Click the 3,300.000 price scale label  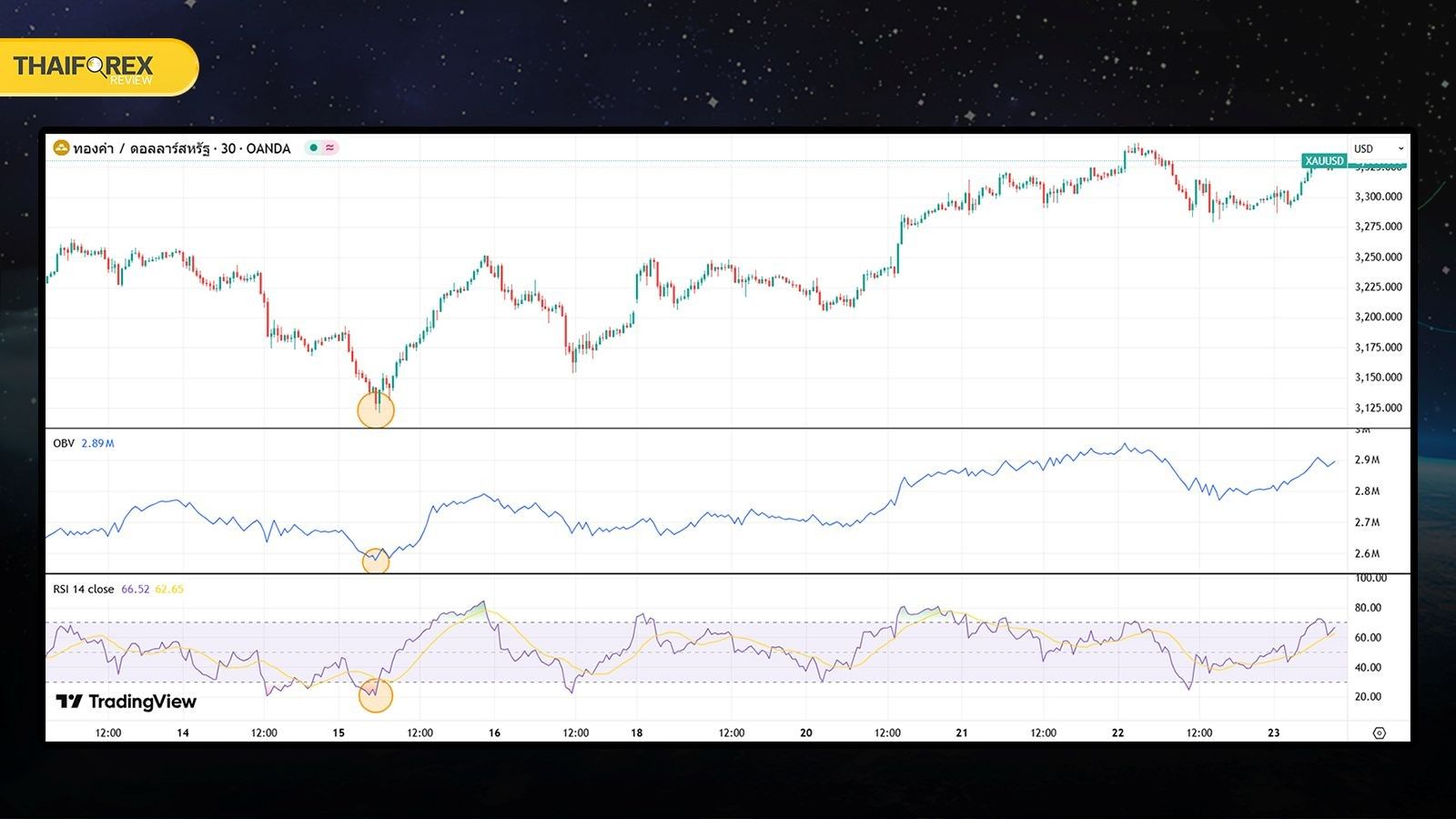(1378, 197)
